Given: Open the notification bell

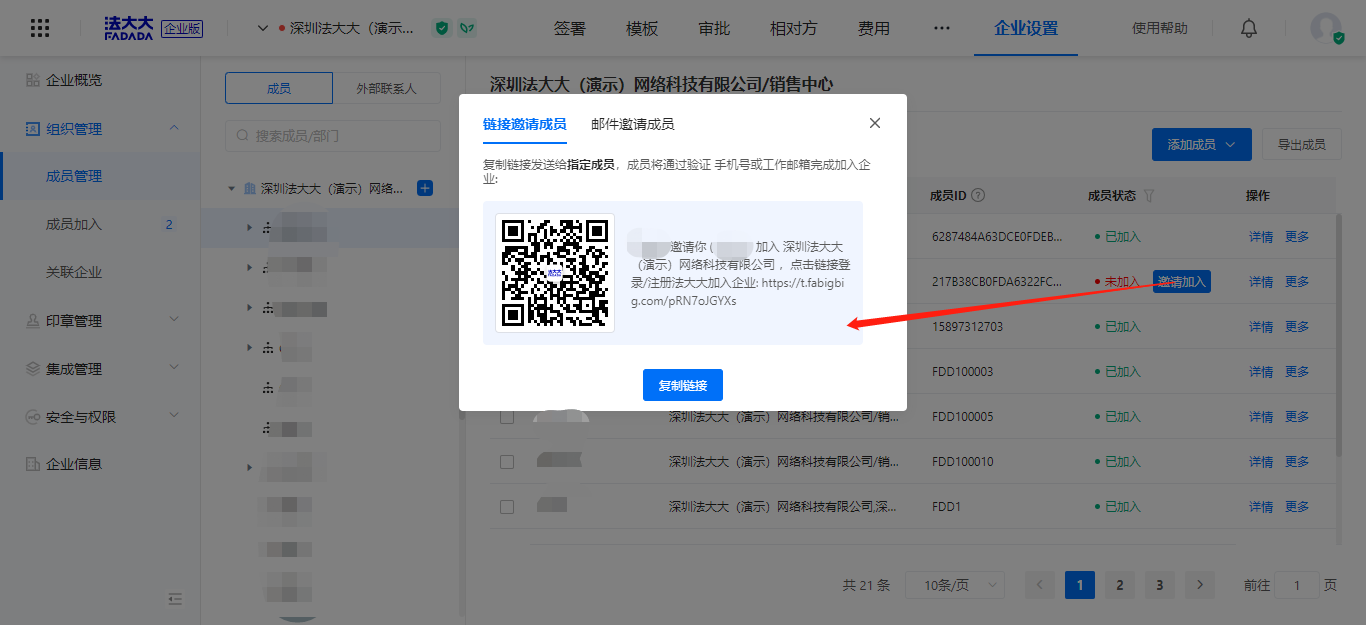Looking at the screenshot, I should 1249,28.
